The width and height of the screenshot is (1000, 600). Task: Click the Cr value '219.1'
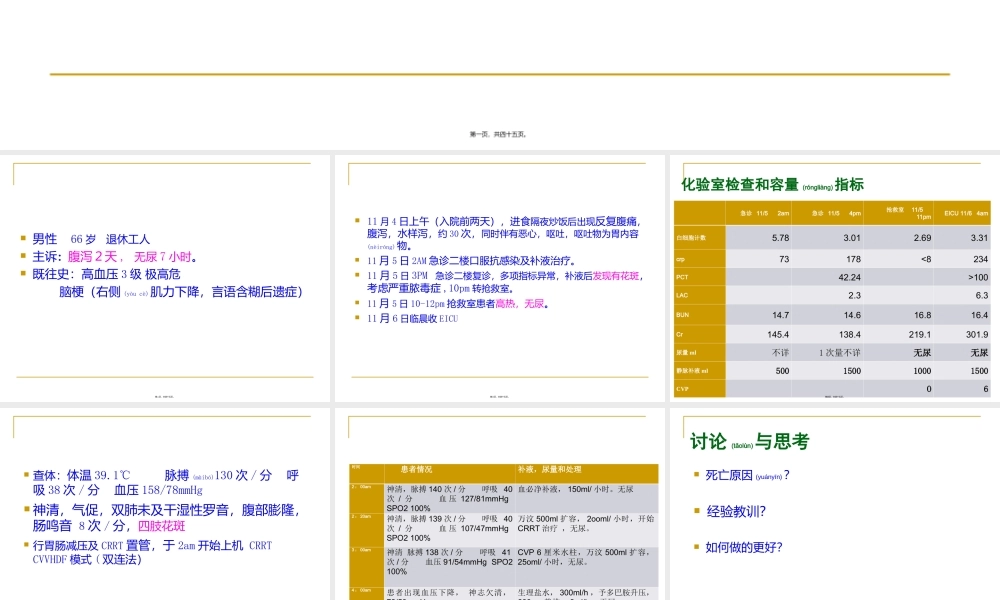(x=899, y=334)
